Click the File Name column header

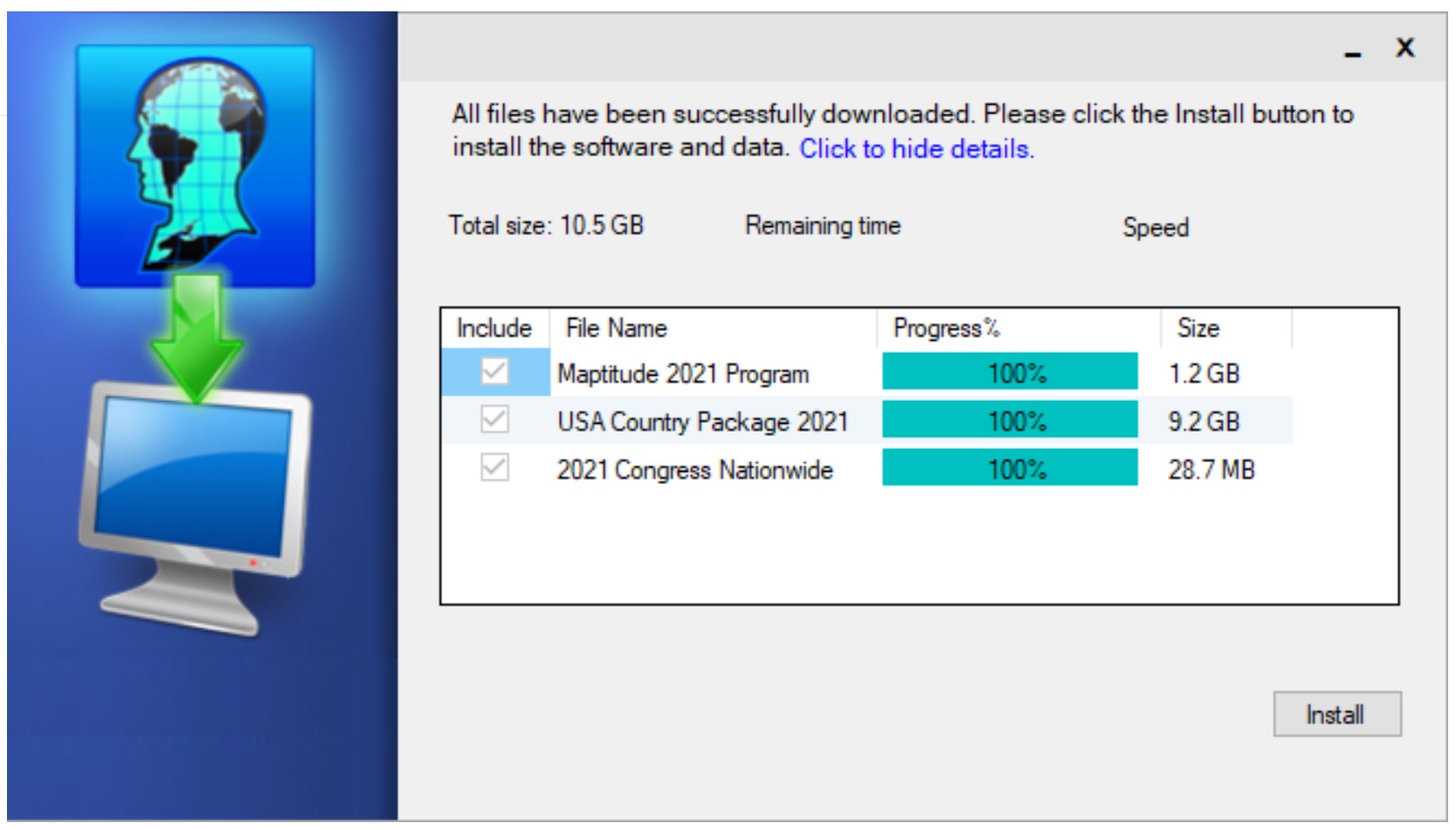click(617, 329)
